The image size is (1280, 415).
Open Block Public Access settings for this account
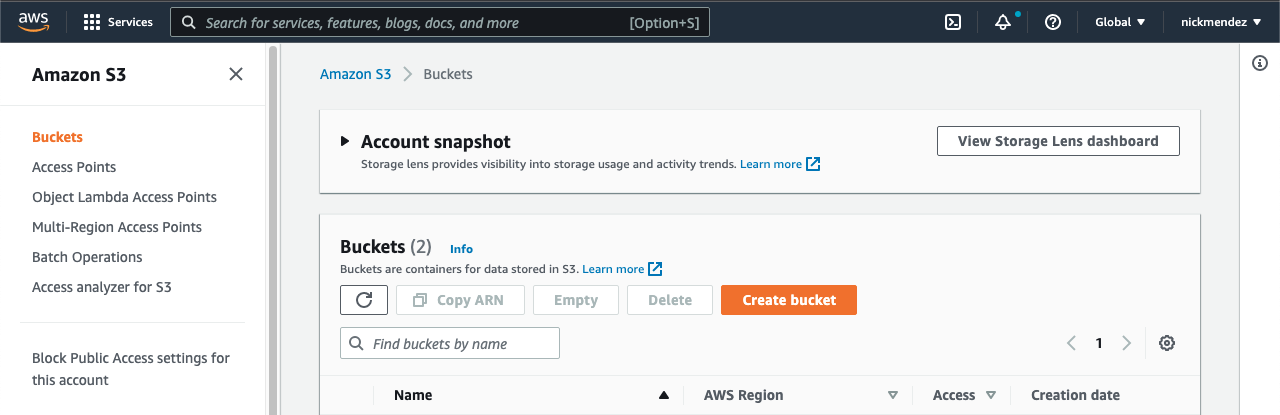131,369
